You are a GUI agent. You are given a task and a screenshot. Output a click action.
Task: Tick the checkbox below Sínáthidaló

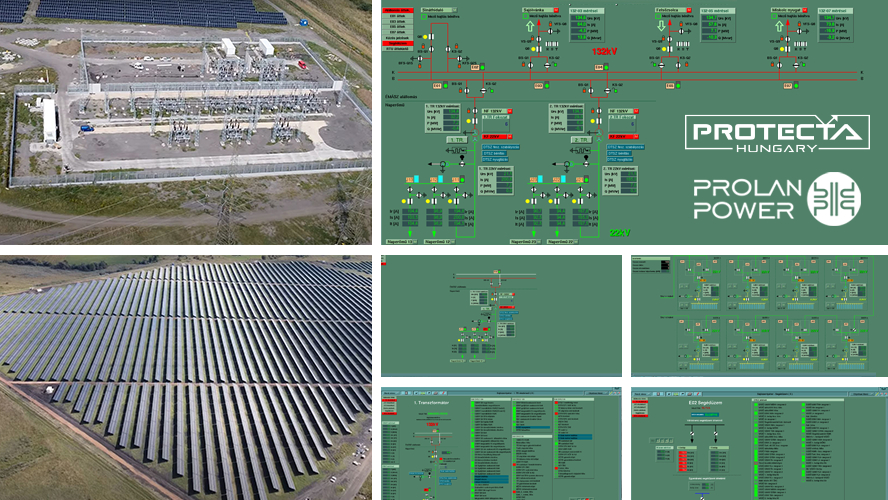[424, 16]
